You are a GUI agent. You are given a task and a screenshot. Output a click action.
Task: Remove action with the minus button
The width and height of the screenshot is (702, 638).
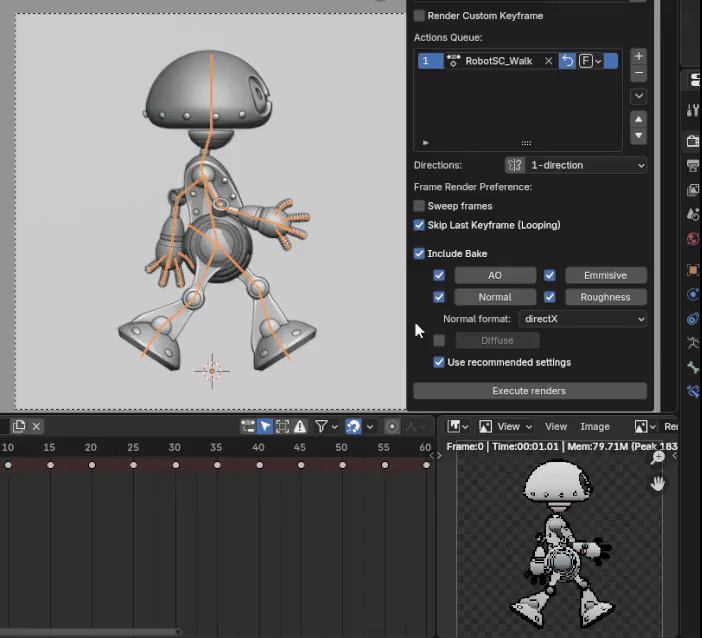click(639, 74)
